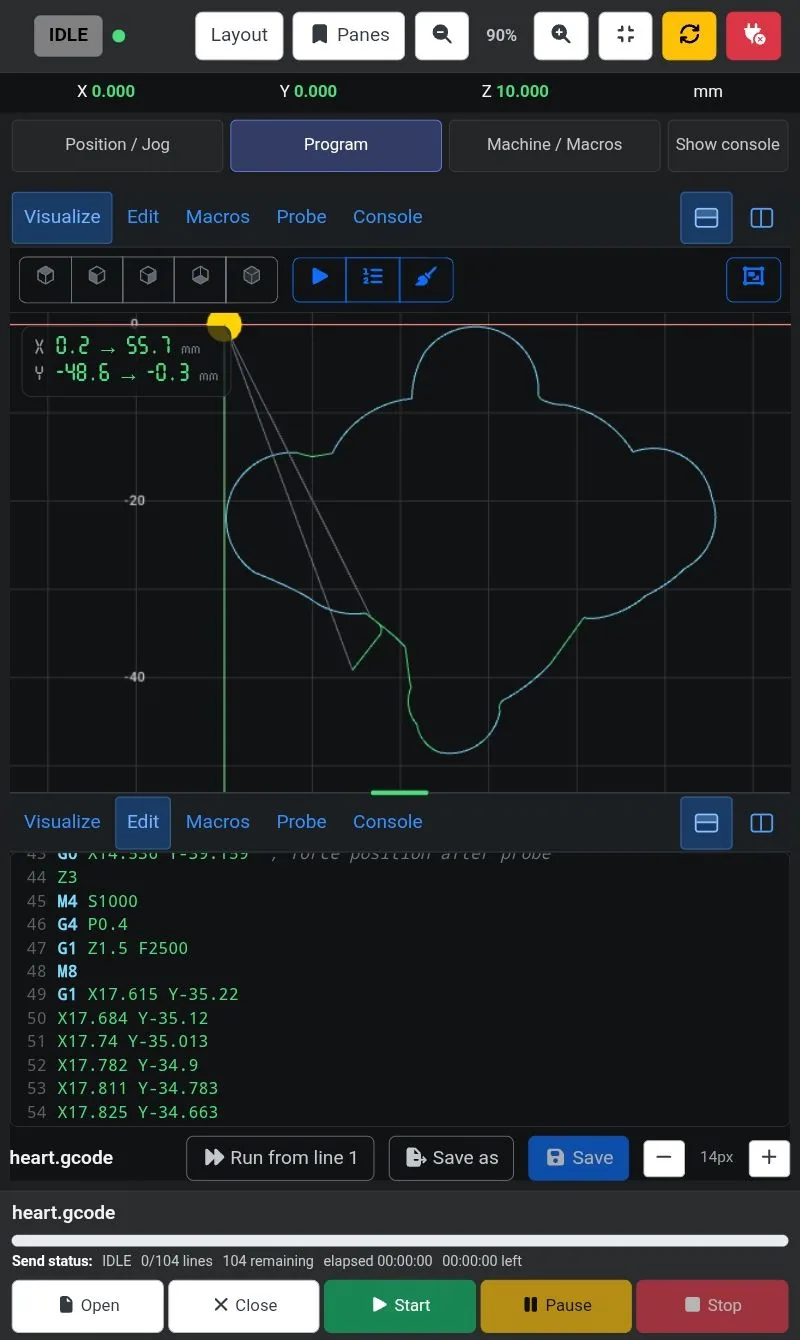Select Console tab in lower pane
The width and height of the screenshot is (800, 1340).
tap(388, 822)
